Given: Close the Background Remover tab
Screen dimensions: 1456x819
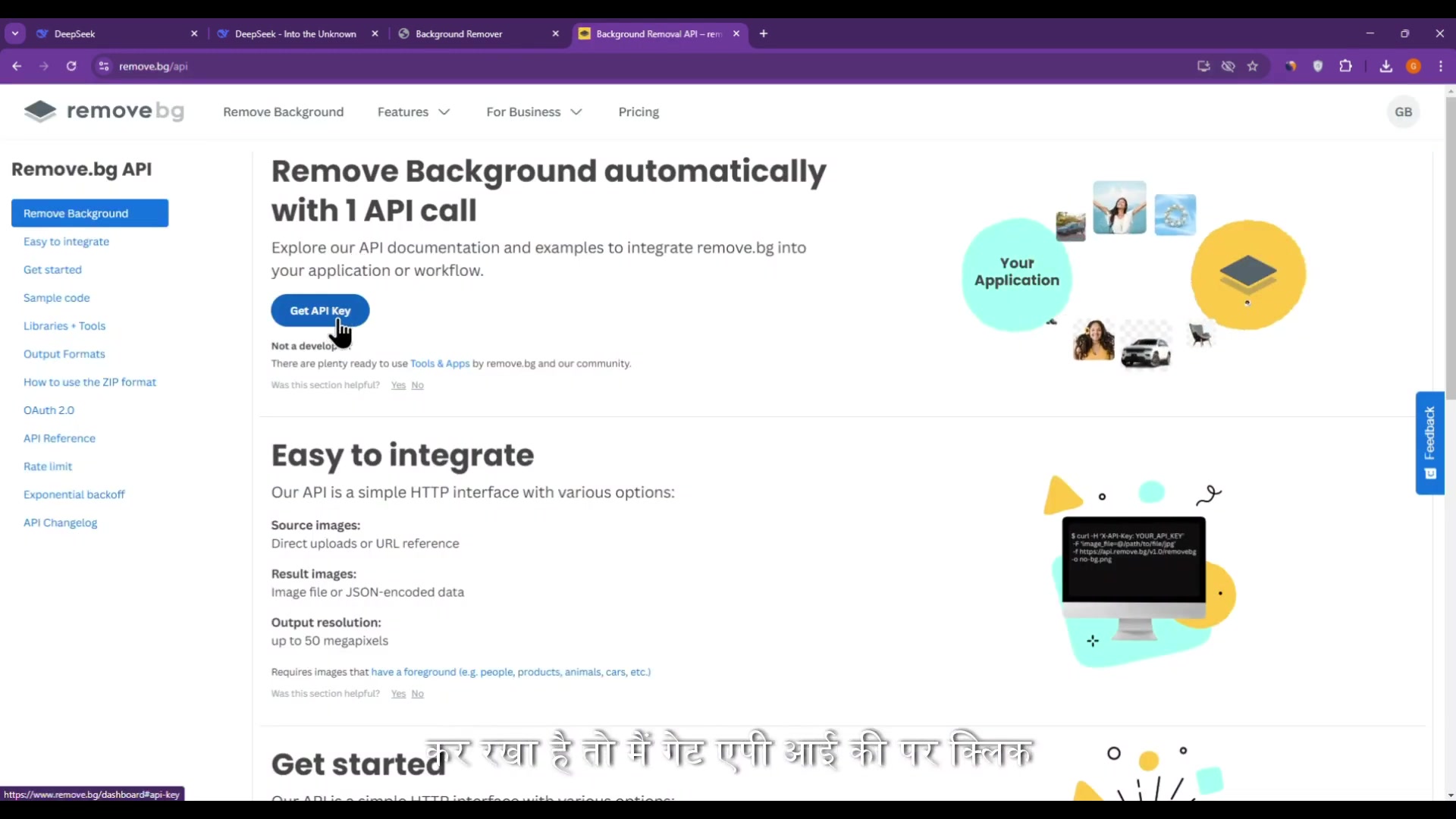Looking at the screenshot, I should point(556,33).
